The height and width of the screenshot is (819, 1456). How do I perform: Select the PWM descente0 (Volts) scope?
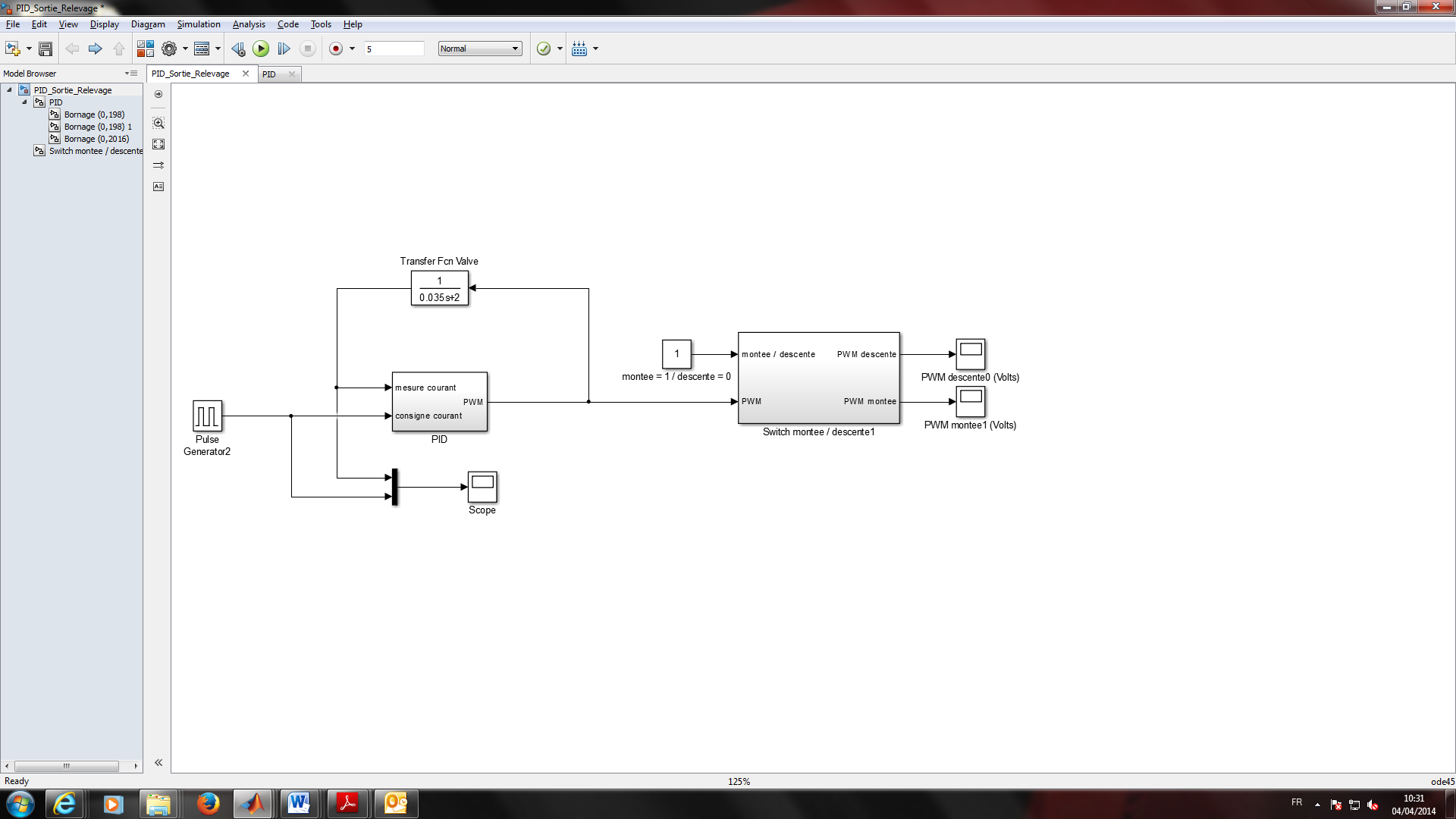(x=971, y=354)
